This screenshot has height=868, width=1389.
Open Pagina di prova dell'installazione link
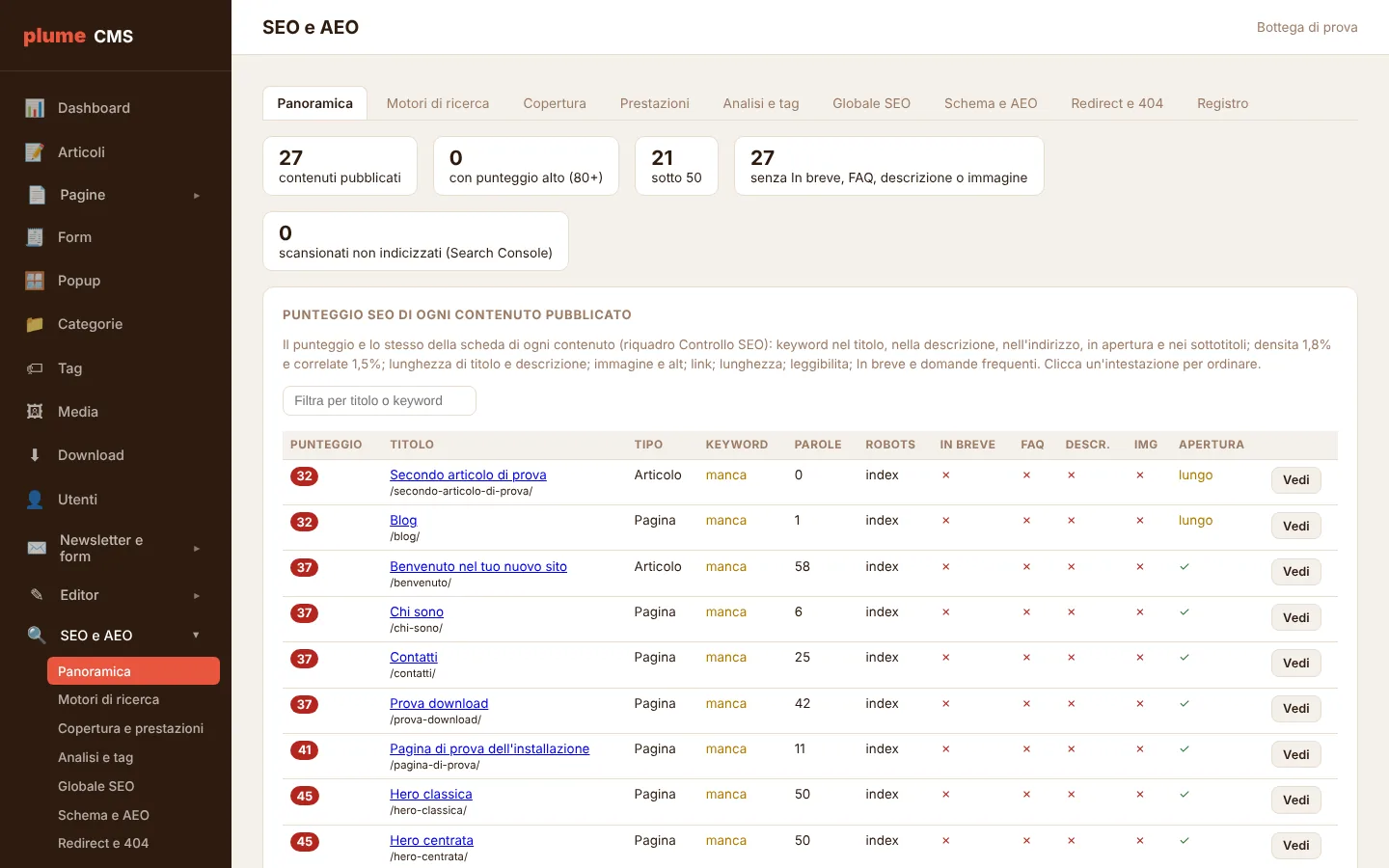(489, 748)
